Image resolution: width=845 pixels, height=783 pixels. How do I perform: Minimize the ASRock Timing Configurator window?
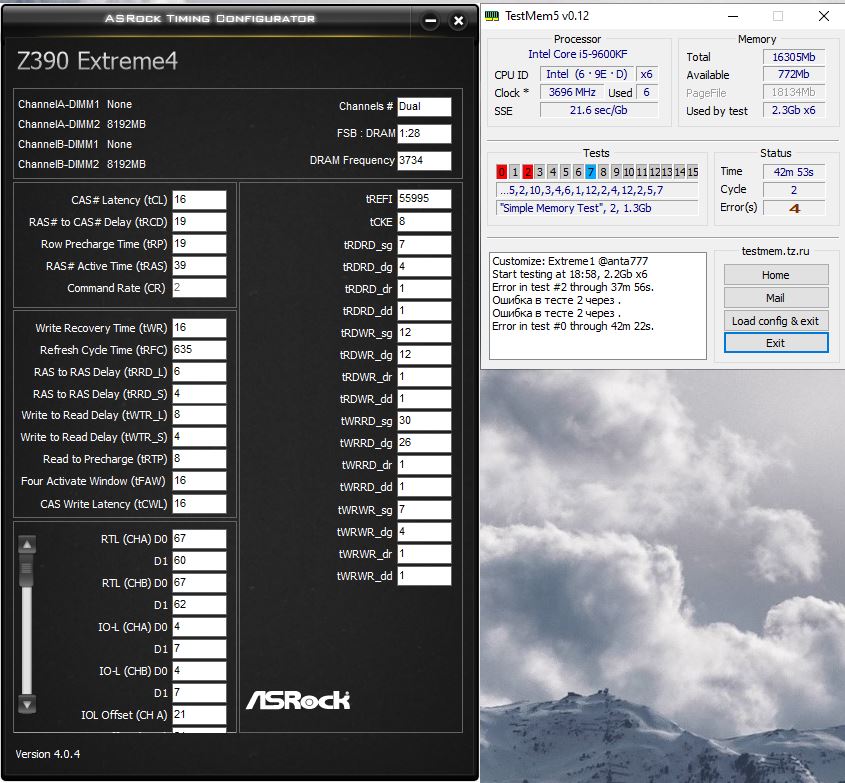click(430, 20)
